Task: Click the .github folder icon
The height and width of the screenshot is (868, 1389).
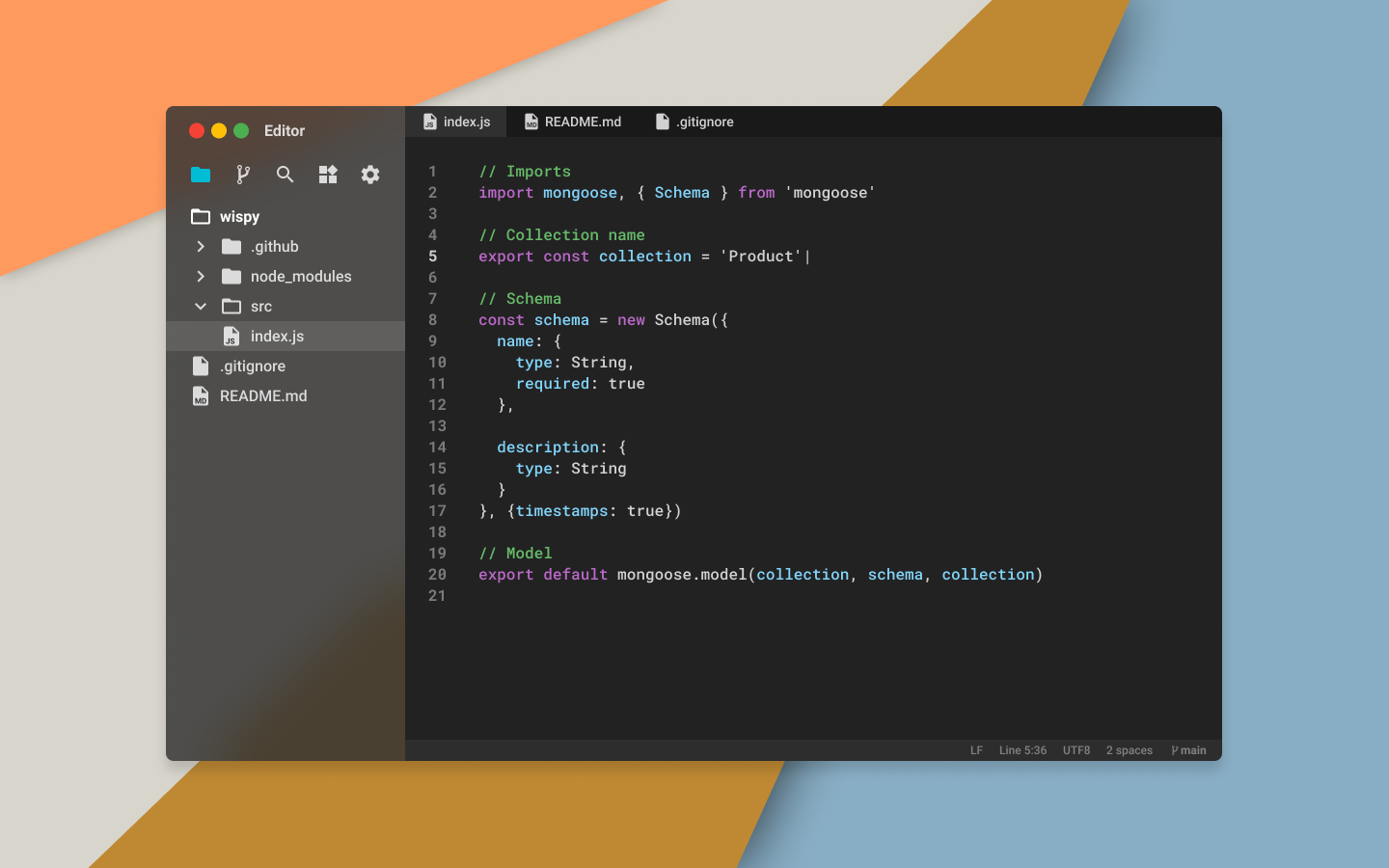Action: pos(231,247)
